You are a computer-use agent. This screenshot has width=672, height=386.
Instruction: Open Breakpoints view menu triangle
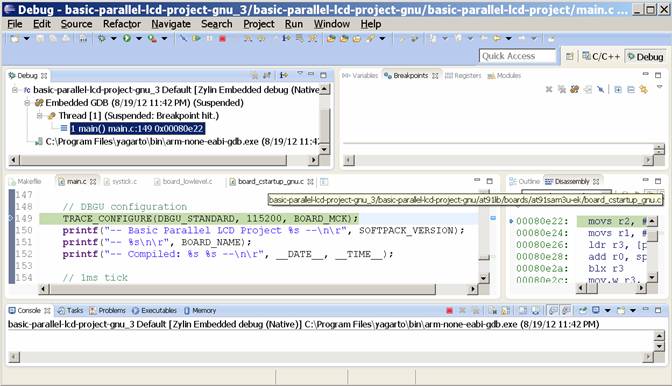tap(660, 87)
